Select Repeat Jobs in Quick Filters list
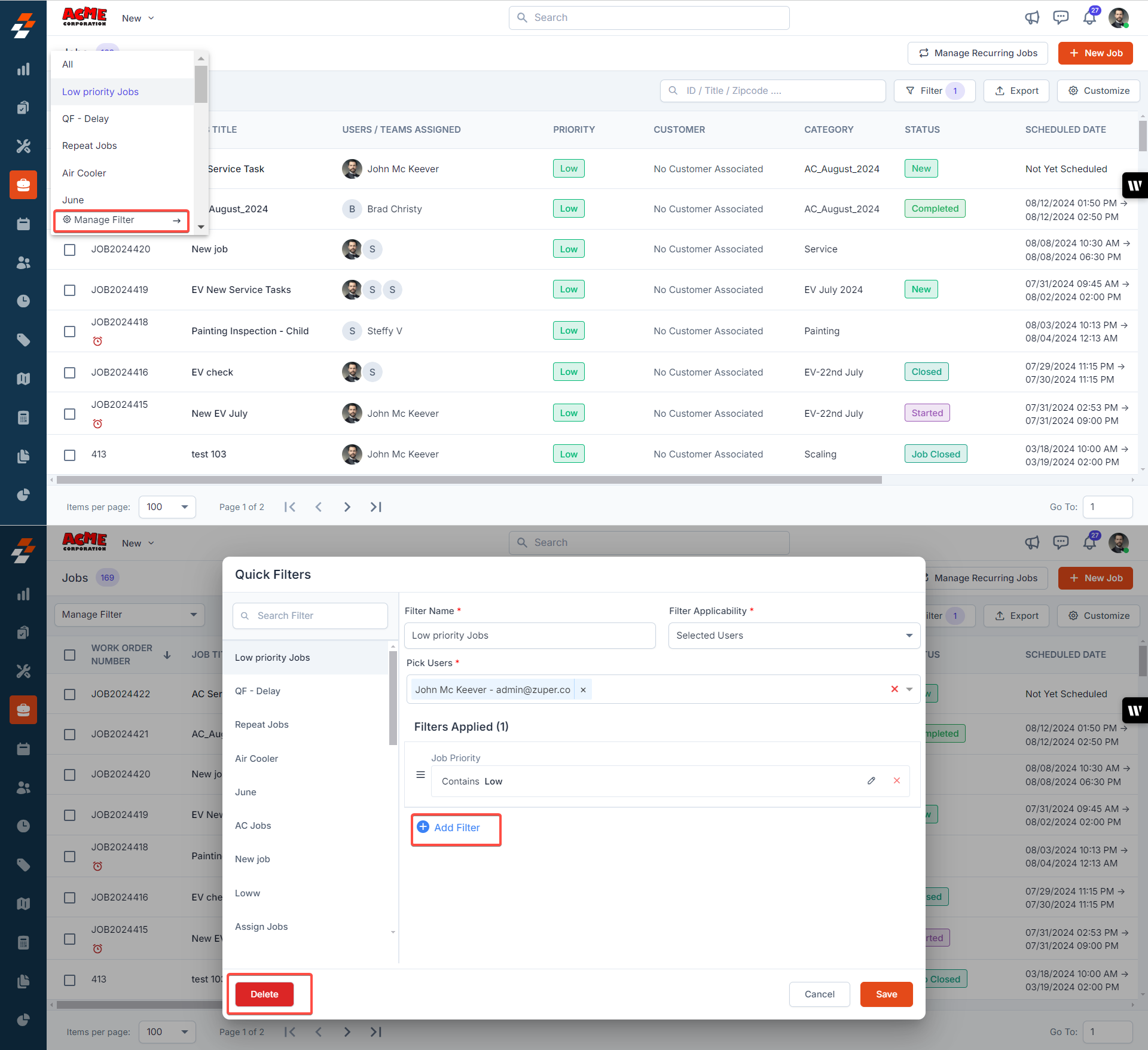1148x1050 pixels. point(262,725)
